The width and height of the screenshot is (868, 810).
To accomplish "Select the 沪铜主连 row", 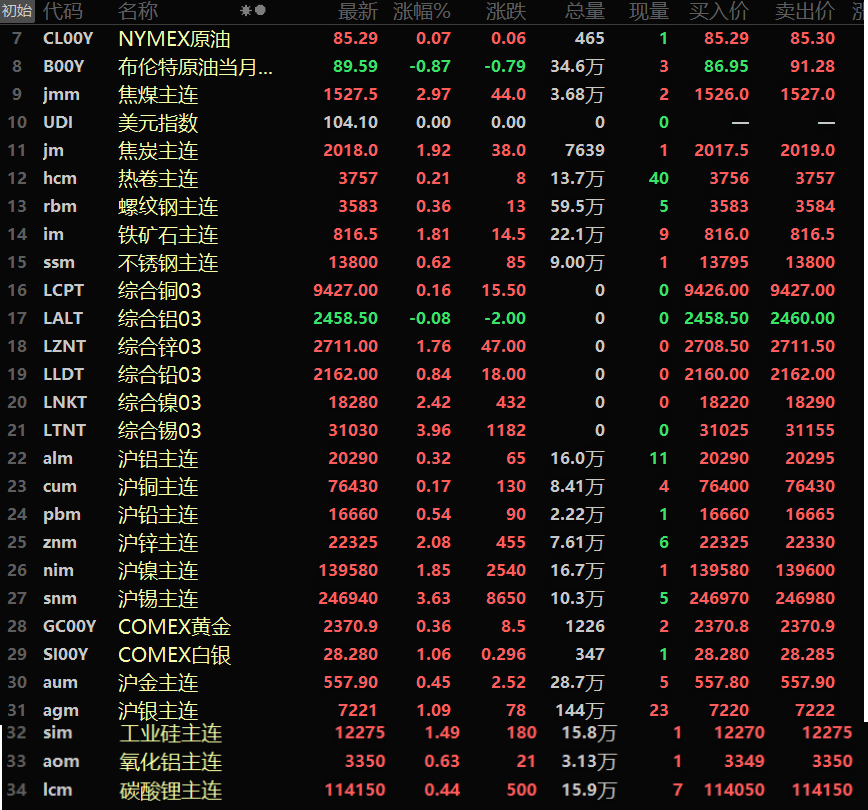I will coord(434,487).
